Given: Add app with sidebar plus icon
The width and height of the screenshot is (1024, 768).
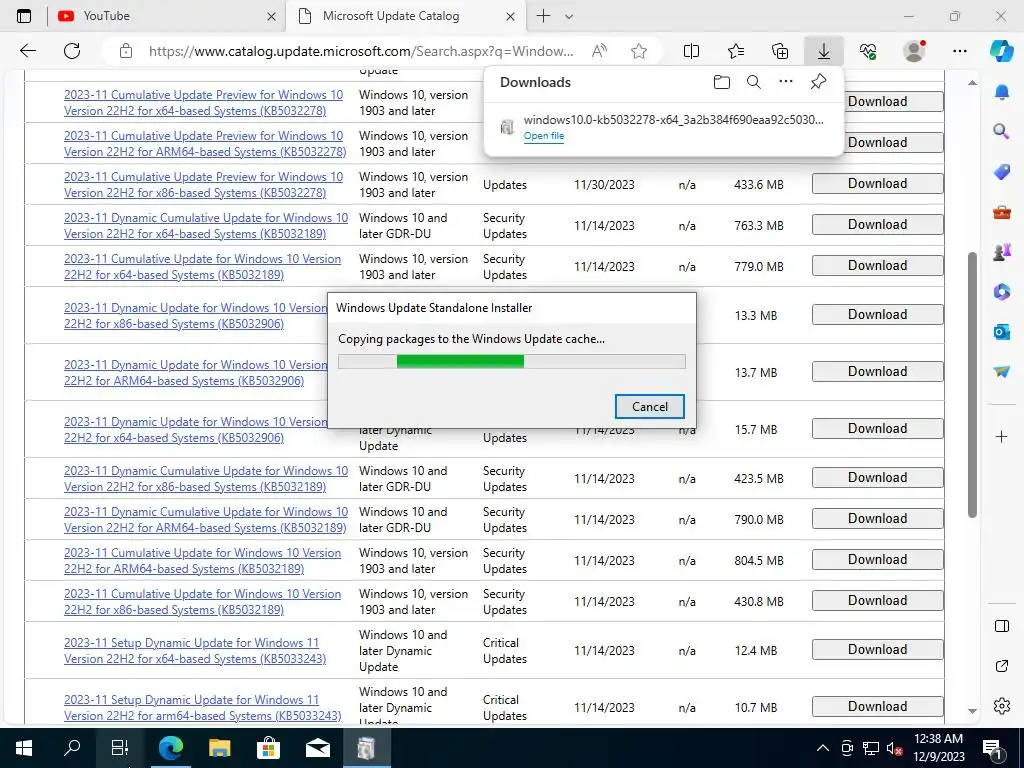Looking at the screenshot, I should [1001, 436].
